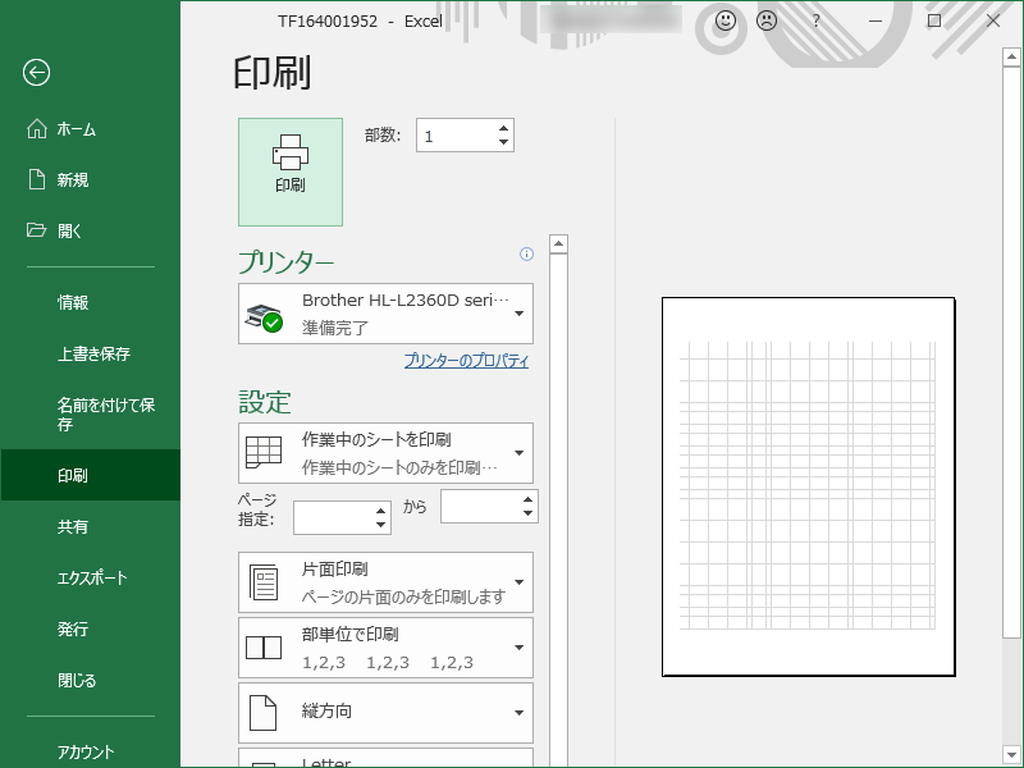Click the プリンターのプロパティ link
Image resolution: width=1024 pixels, height=768 pixels.
[x=464, y=361]
